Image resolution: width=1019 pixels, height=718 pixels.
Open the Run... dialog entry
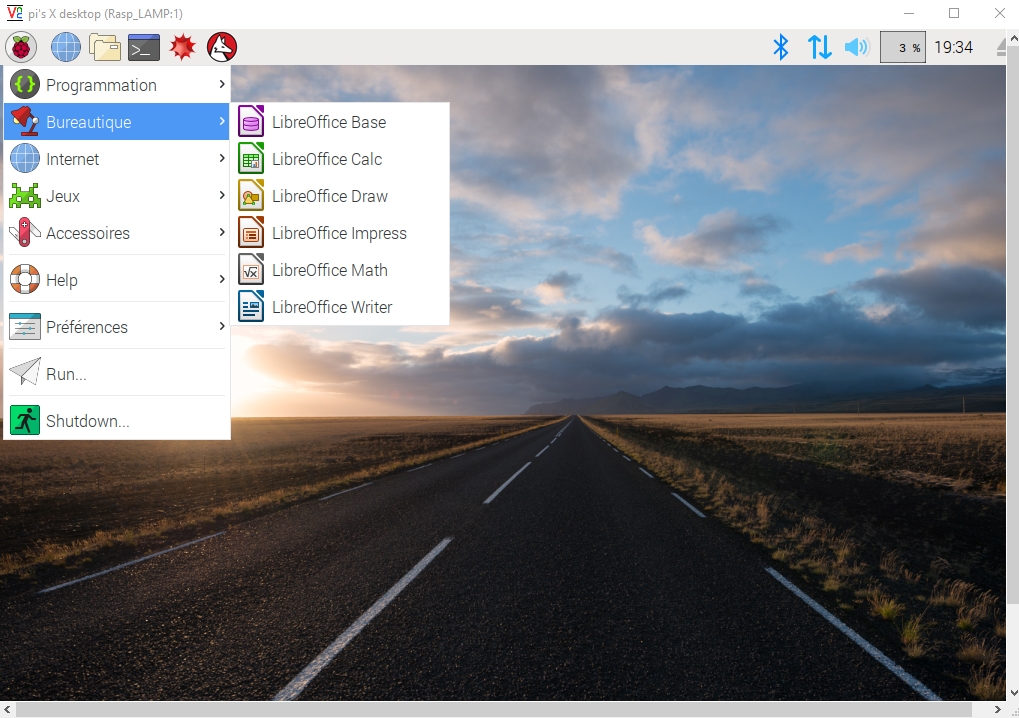[x=117, y=374]
